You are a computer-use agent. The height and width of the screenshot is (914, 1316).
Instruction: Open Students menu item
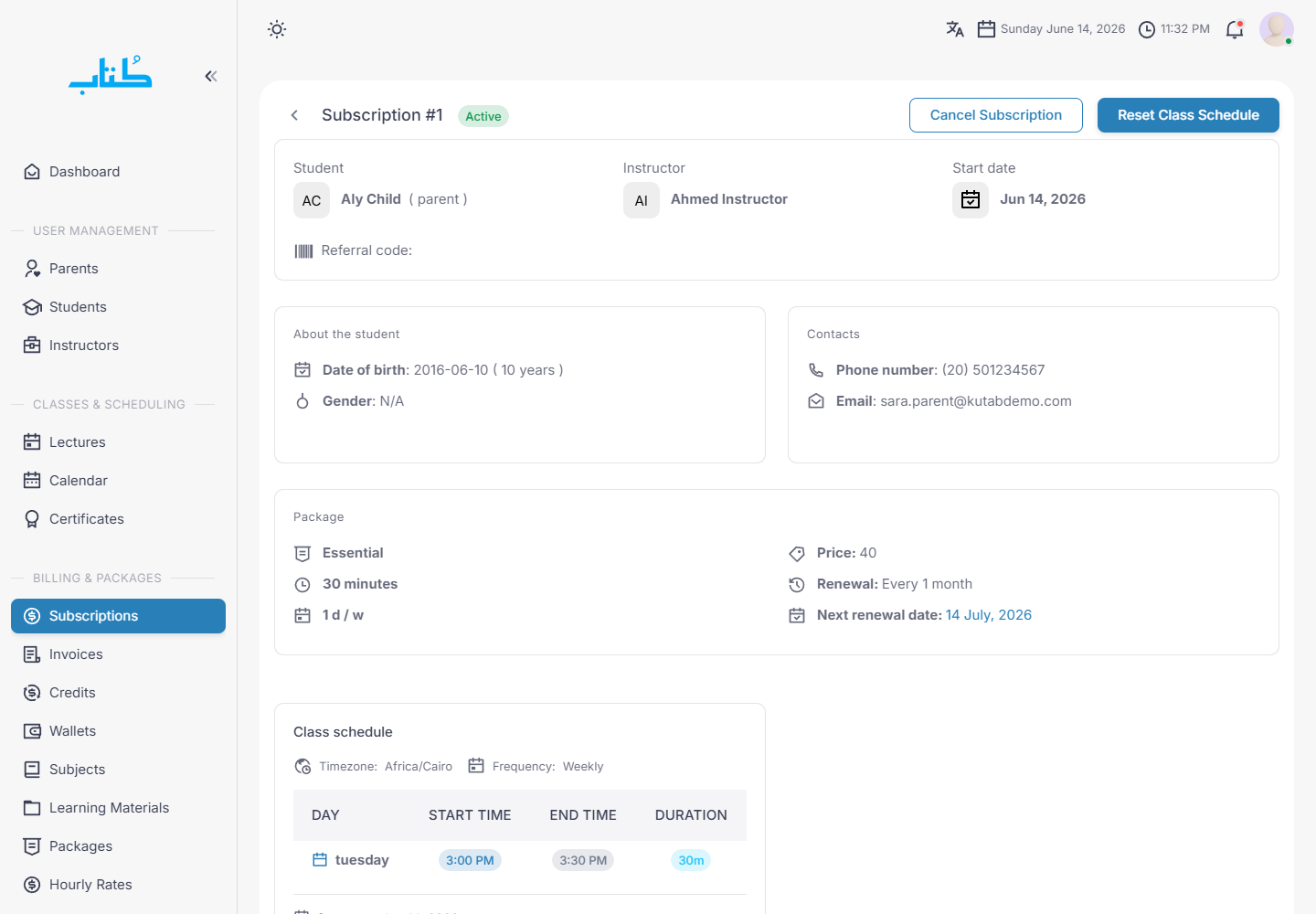tap(118, 307)
